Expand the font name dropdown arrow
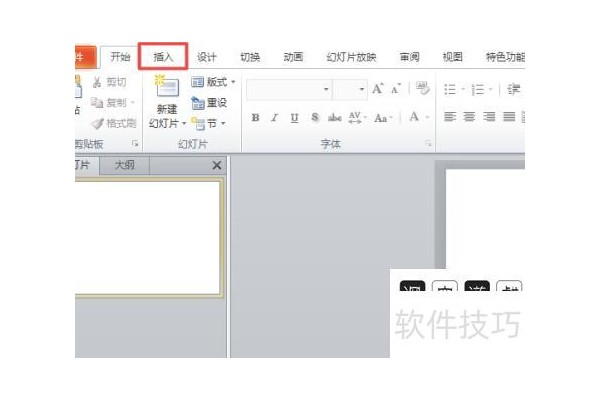Image resolution: width=600 pixels, height=400 pixels. click(x=326, y=89)
